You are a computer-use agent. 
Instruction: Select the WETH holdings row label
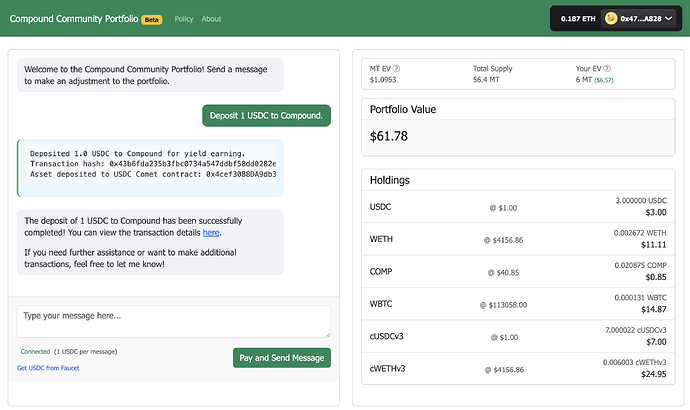[x=381, y=239]
